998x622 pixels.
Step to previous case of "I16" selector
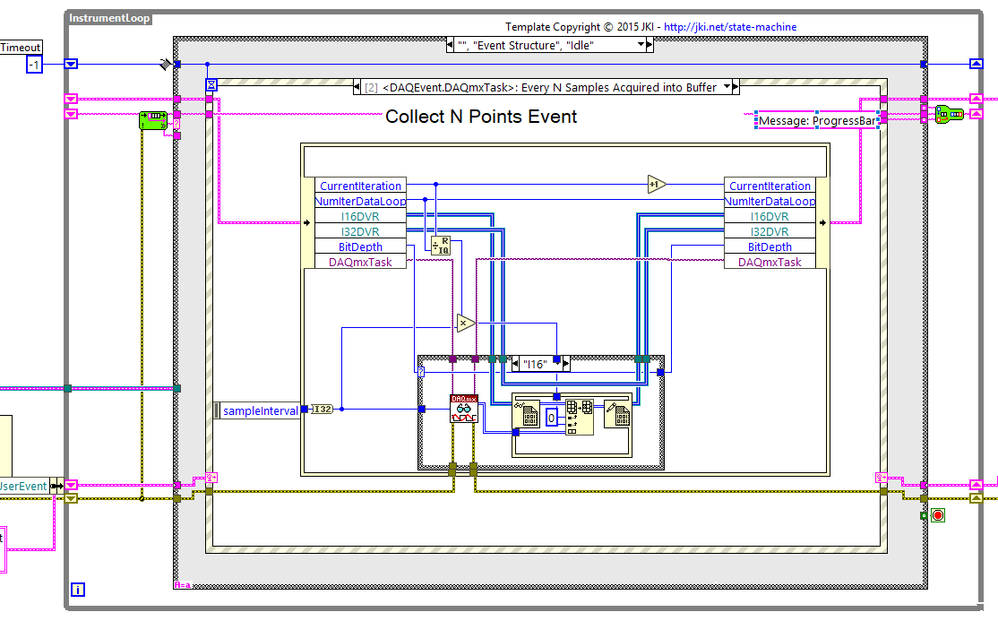[x=516, y=364]
